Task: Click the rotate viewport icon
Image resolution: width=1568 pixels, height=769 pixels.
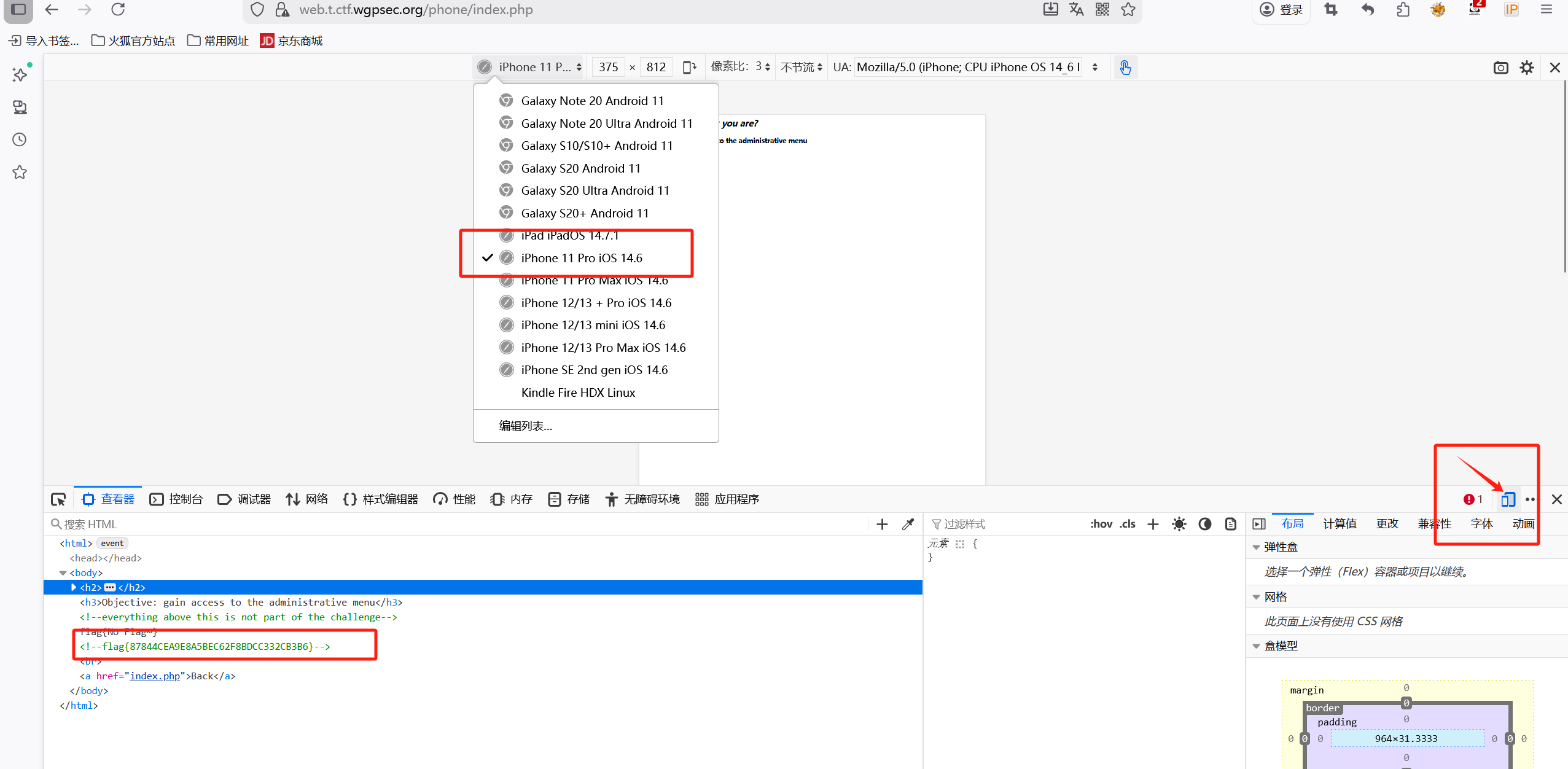Action: click(690, 67)
